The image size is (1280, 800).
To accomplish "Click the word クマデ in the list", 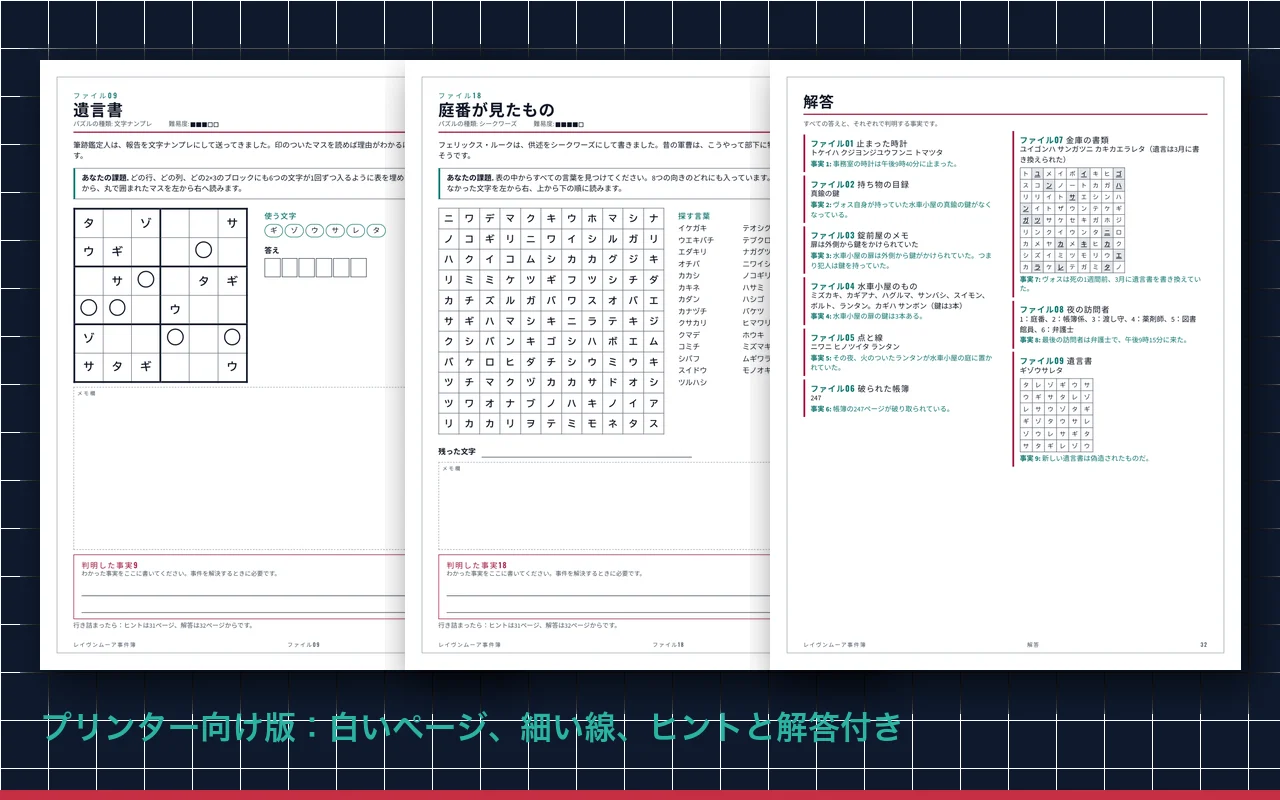I will pyautogui.click(x=689, y=335).
